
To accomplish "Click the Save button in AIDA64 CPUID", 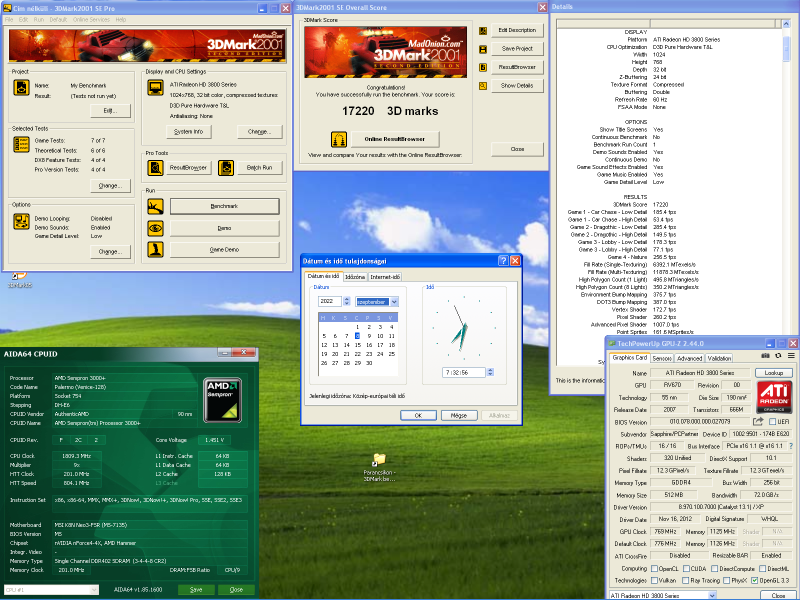I will click(x=196, y=589).
